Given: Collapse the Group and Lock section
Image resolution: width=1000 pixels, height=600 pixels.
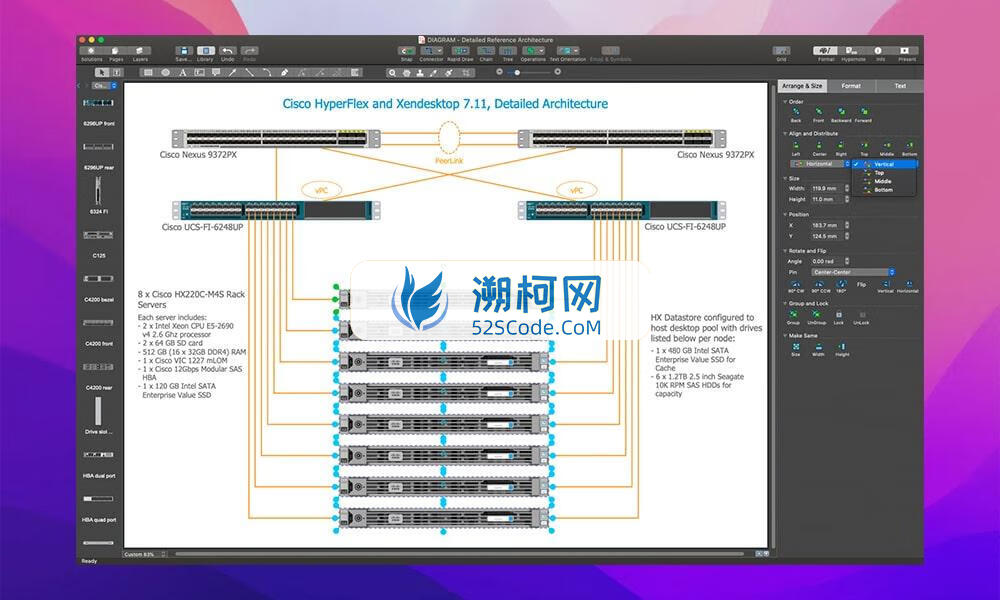Looking at the screenshot, I should click(x=785, y=304).
